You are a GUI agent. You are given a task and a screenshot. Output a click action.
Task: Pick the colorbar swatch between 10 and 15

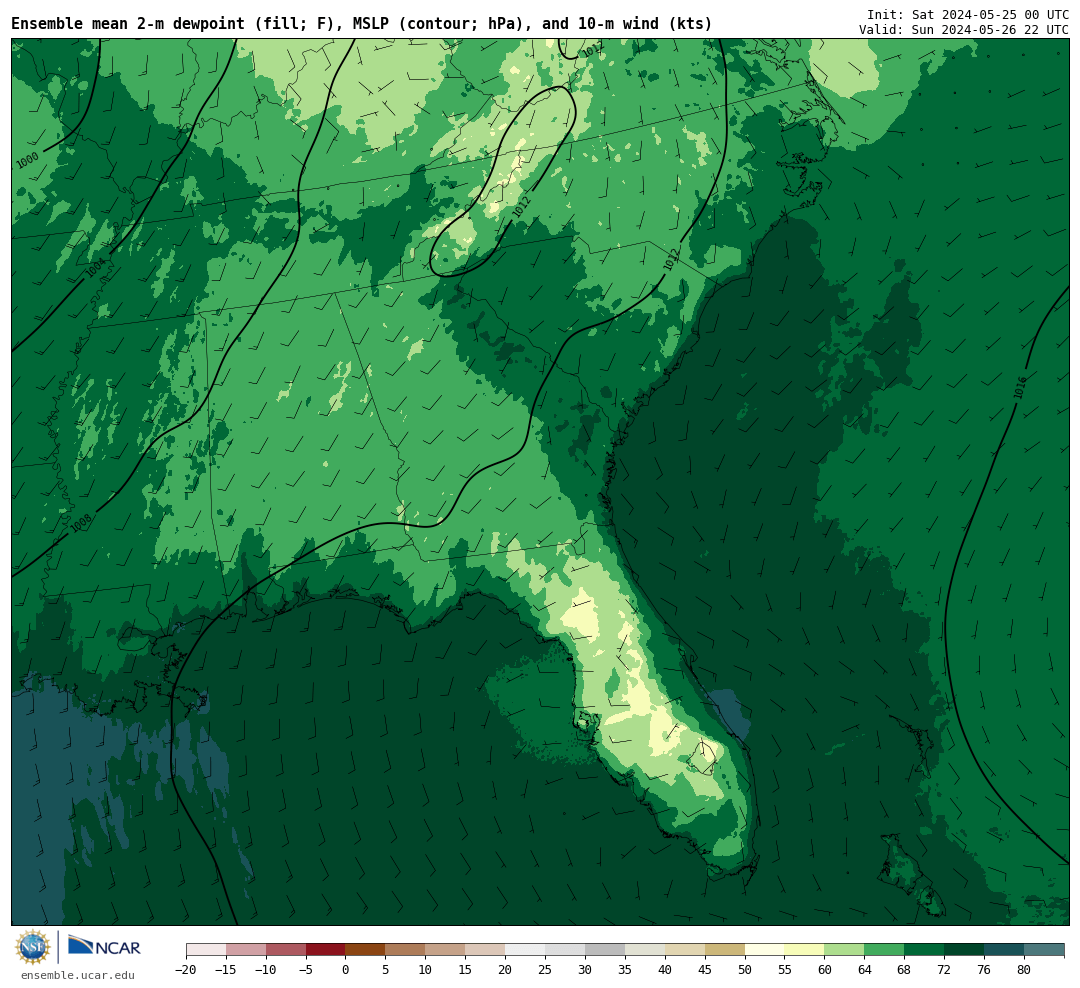[446, 950]
